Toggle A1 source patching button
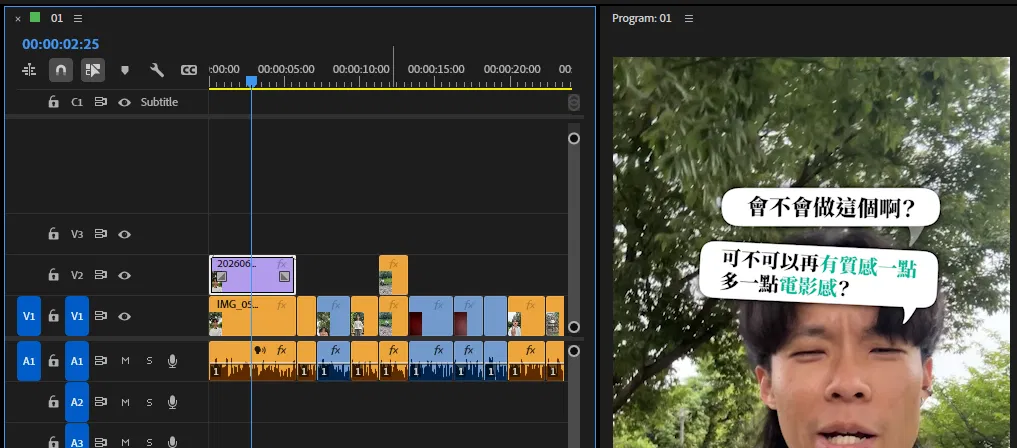This screenshot has width=1017, height=448. point(29,361)
